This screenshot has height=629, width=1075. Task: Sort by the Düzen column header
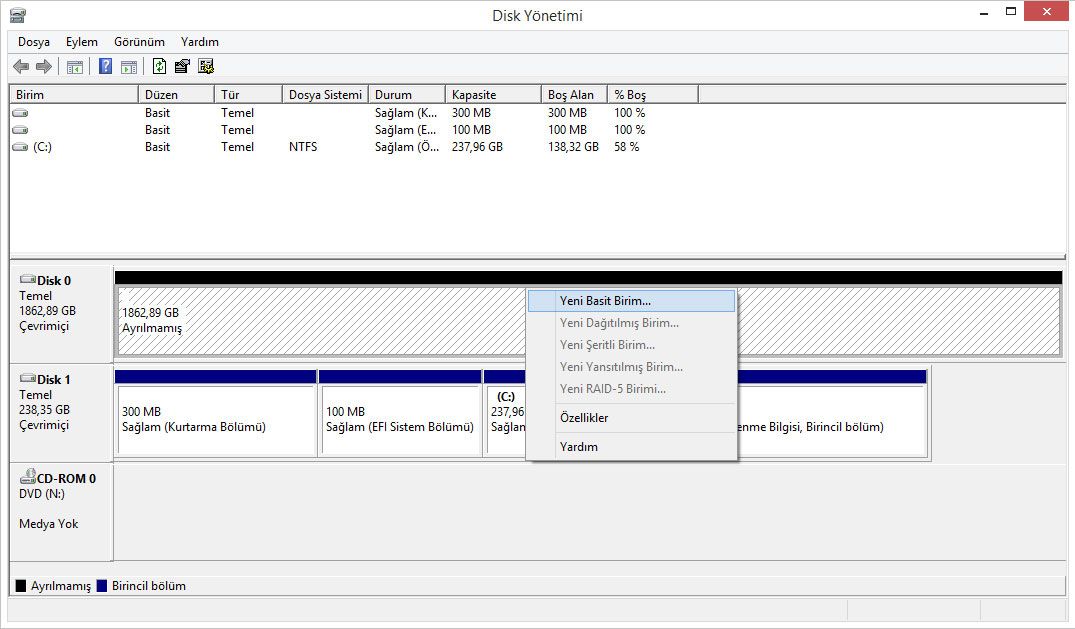[x=176, y=95]
